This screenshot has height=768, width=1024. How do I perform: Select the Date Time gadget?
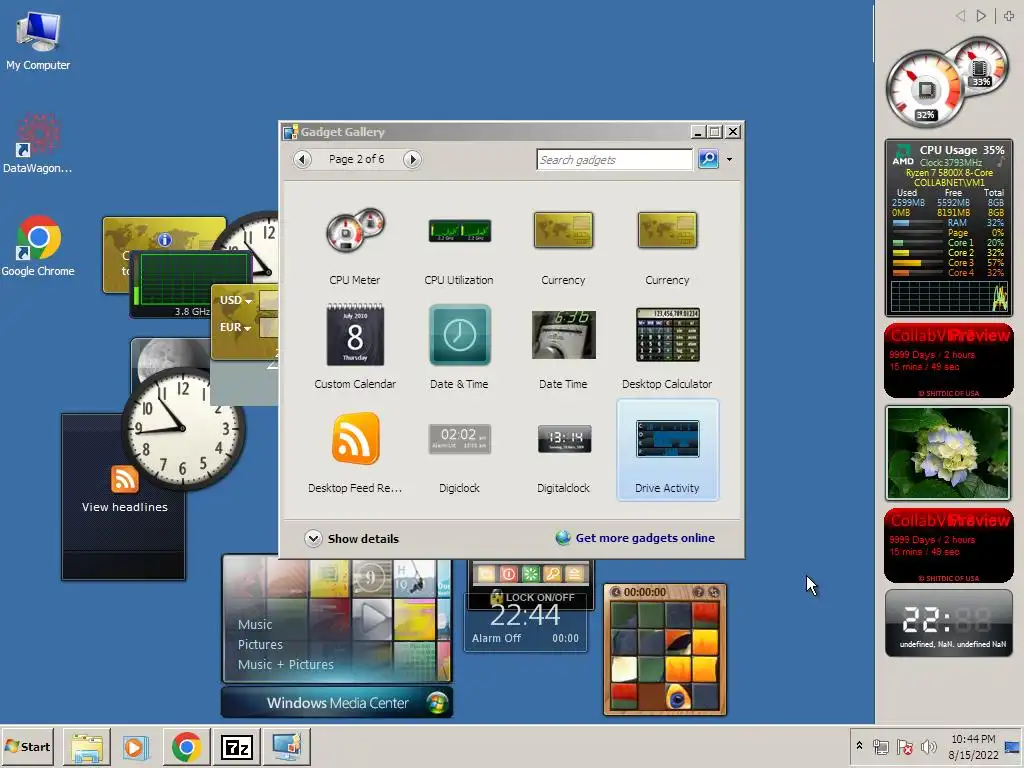click(563, 348)
